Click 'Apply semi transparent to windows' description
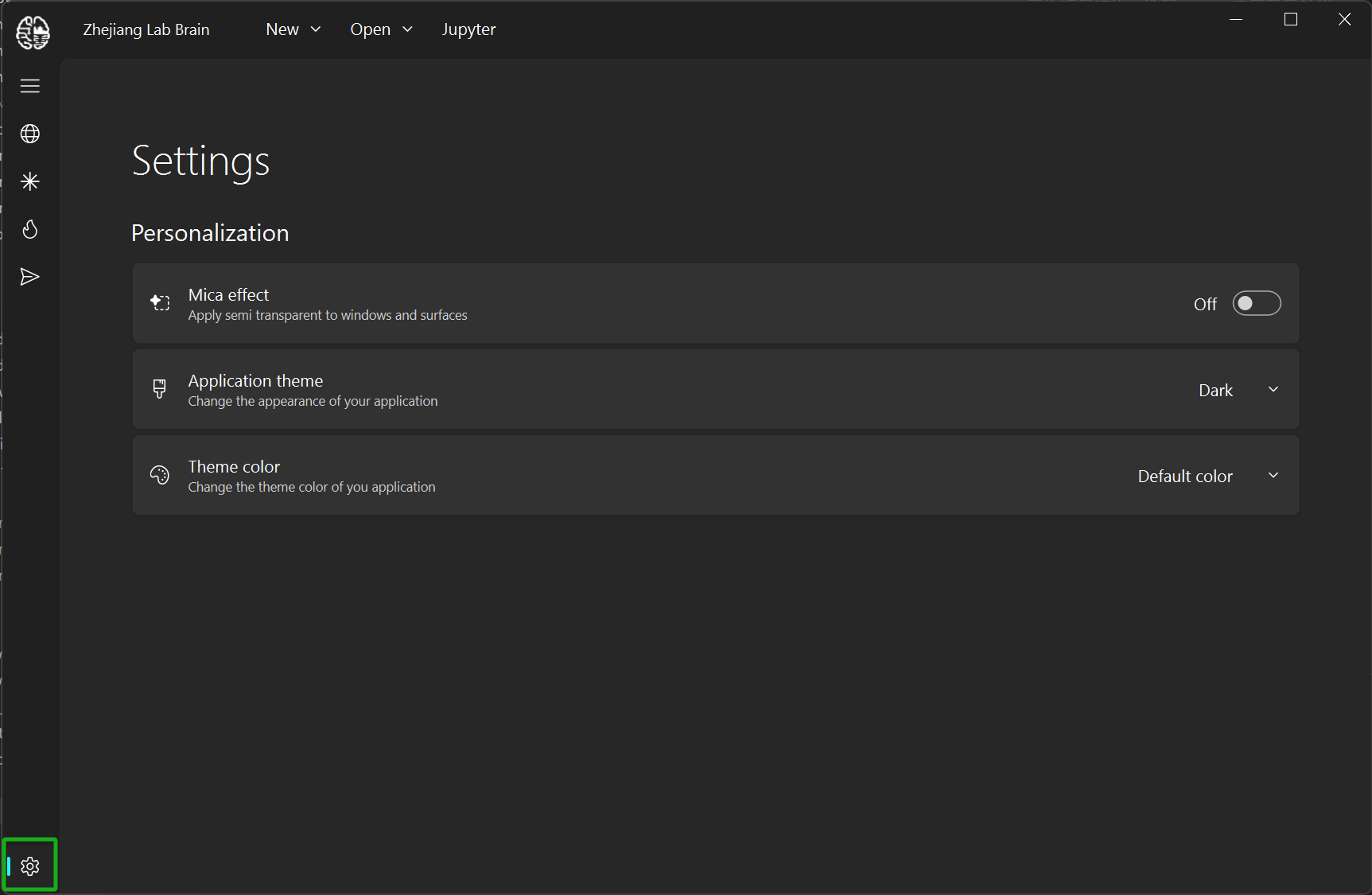The height and width of the screenshot is (895, 1372). (x=328, y=315)
